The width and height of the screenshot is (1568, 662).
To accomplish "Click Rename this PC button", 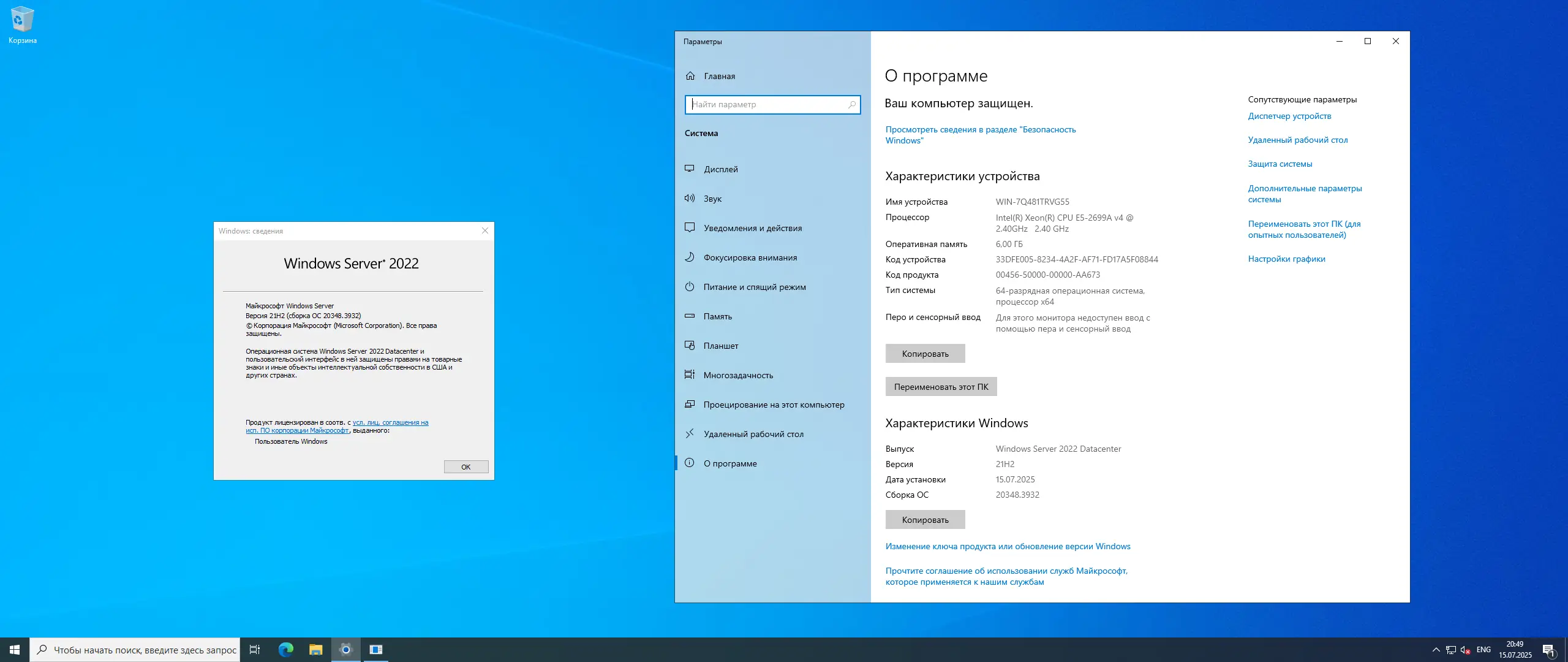I will [x=941, y=387].
